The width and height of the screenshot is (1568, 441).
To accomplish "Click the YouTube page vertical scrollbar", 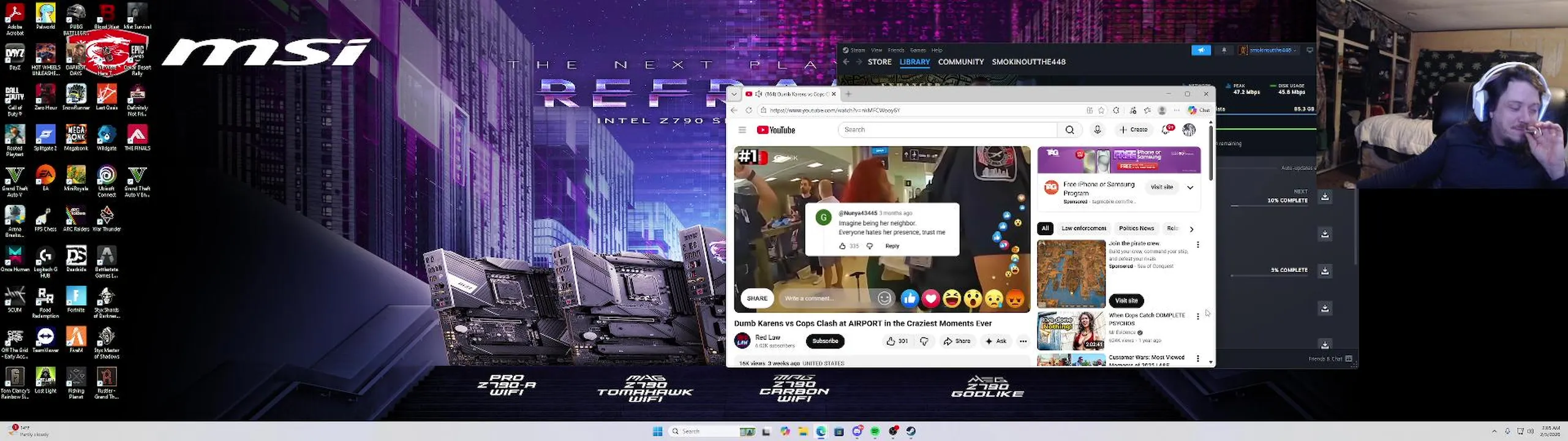I will pos(1210,153).
